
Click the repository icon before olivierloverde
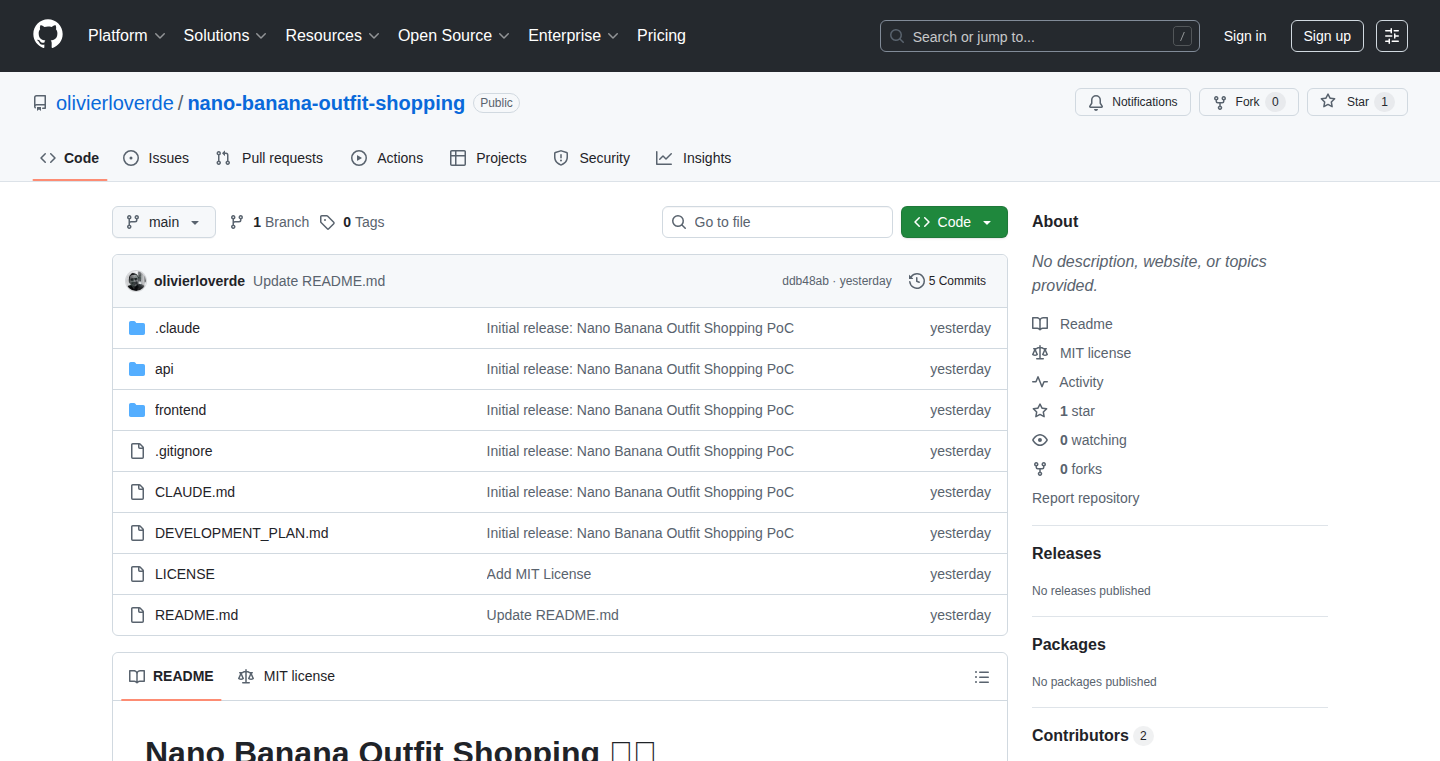pos(40,103)
